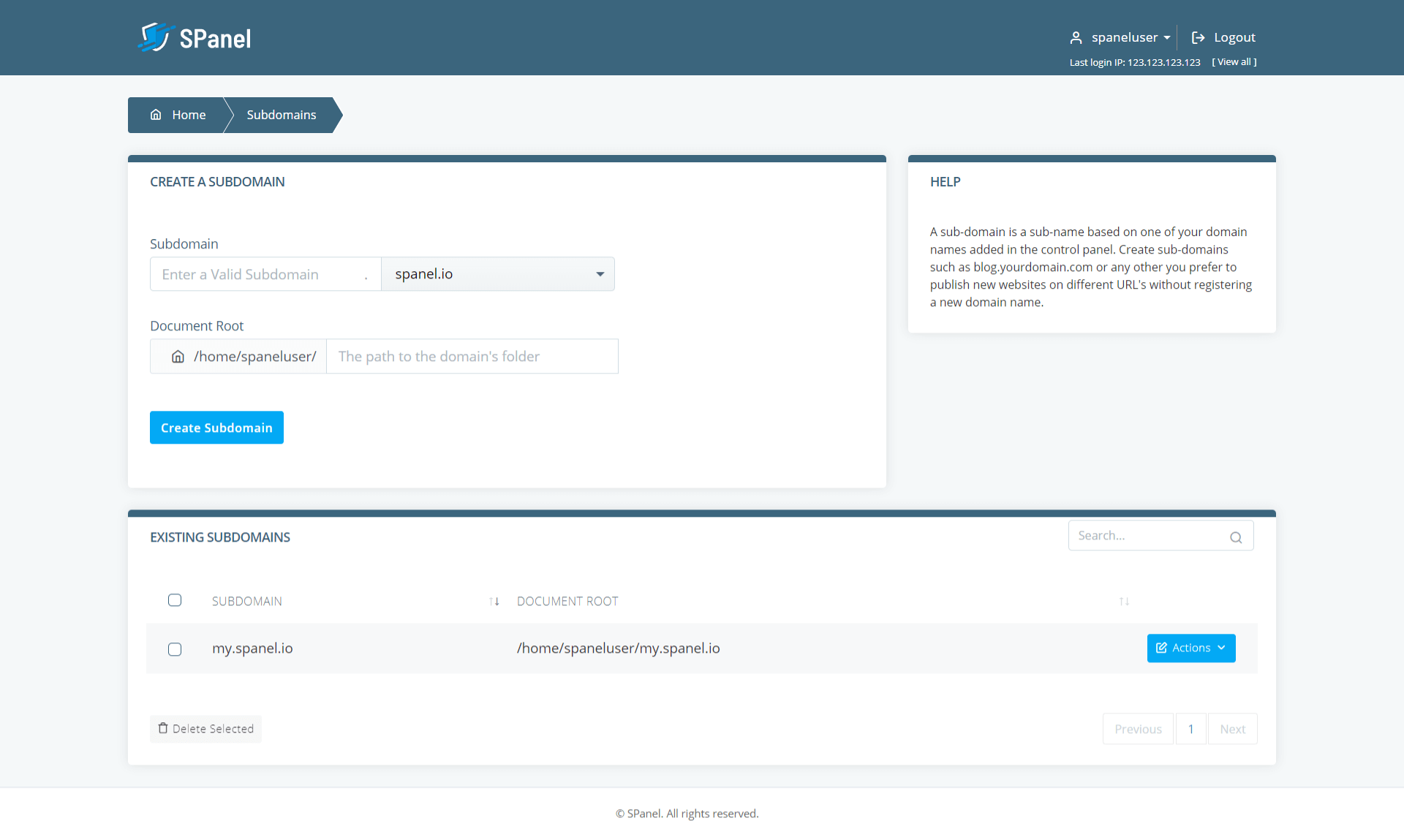Go to Home breadcrumb
Viewport: 1404px width, 840px height.
point(178,115)
